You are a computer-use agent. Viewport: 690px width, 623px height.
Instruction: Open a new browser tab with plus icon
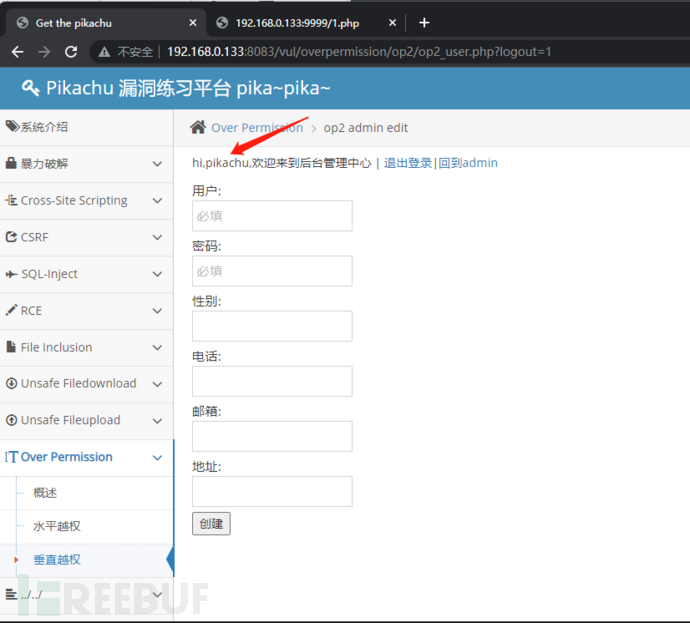424,22
